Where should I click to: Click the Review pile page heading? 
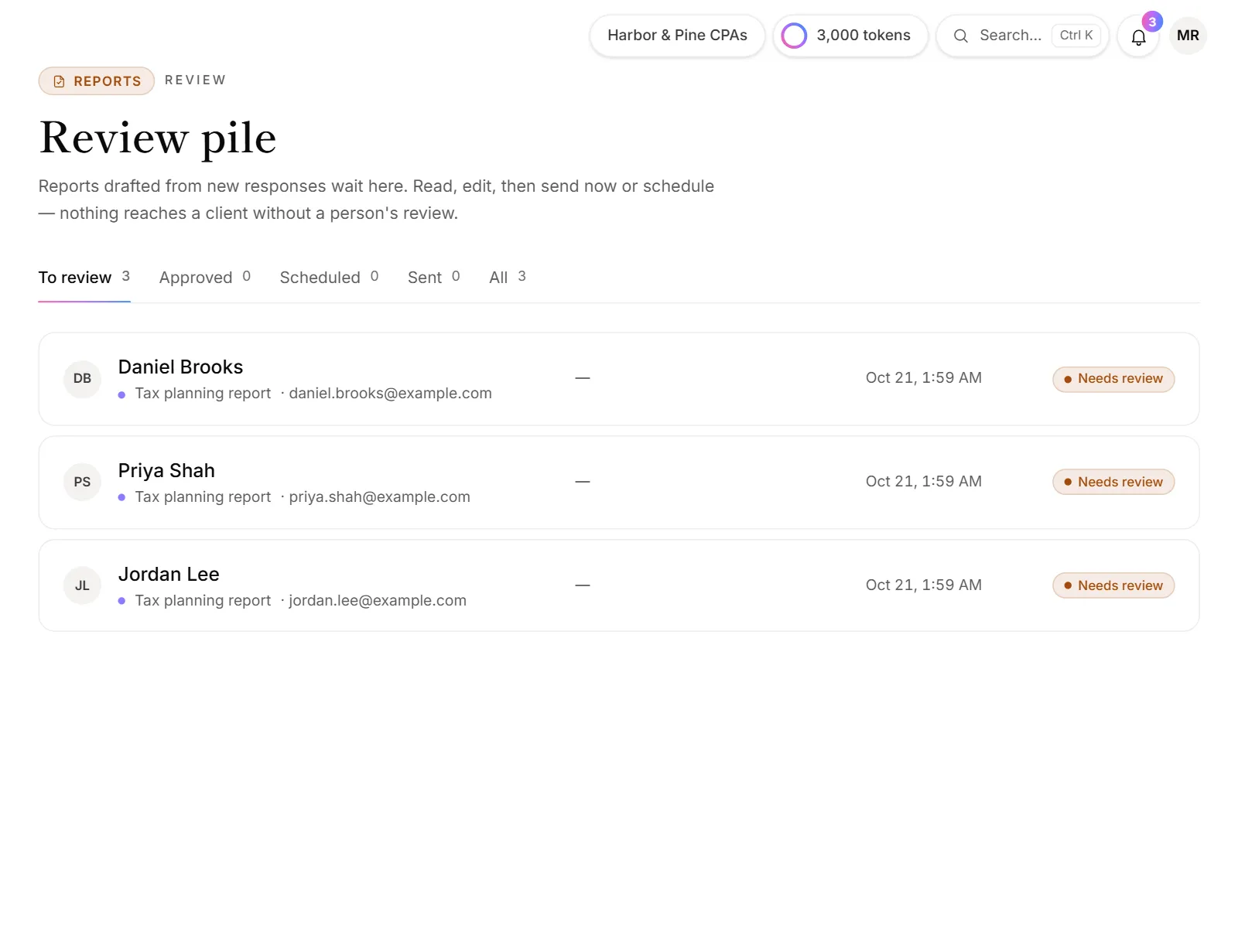[x=158, y=138]
